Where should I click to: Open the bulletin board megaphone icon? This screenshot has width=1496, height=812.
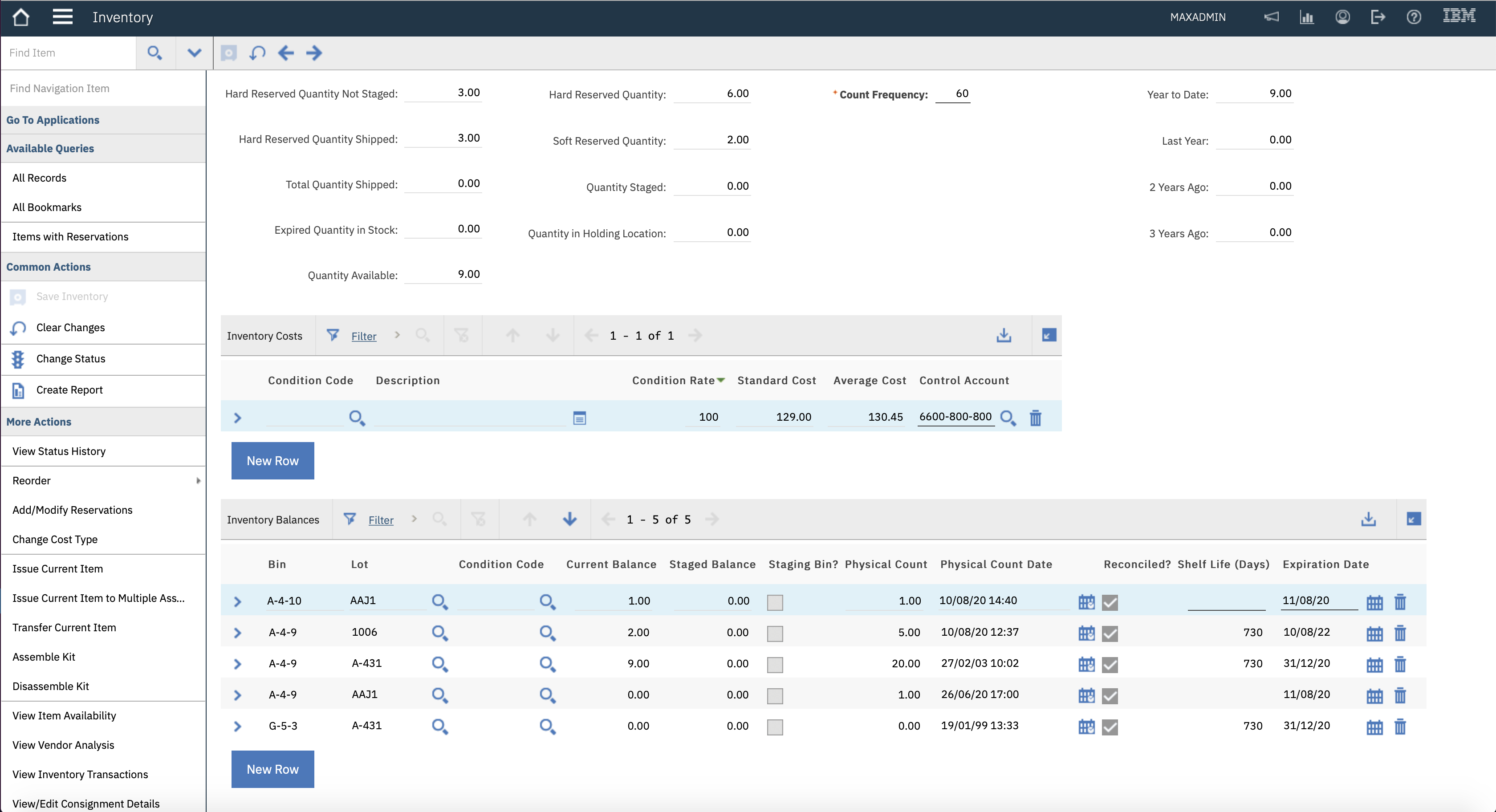pos(1271,17)
